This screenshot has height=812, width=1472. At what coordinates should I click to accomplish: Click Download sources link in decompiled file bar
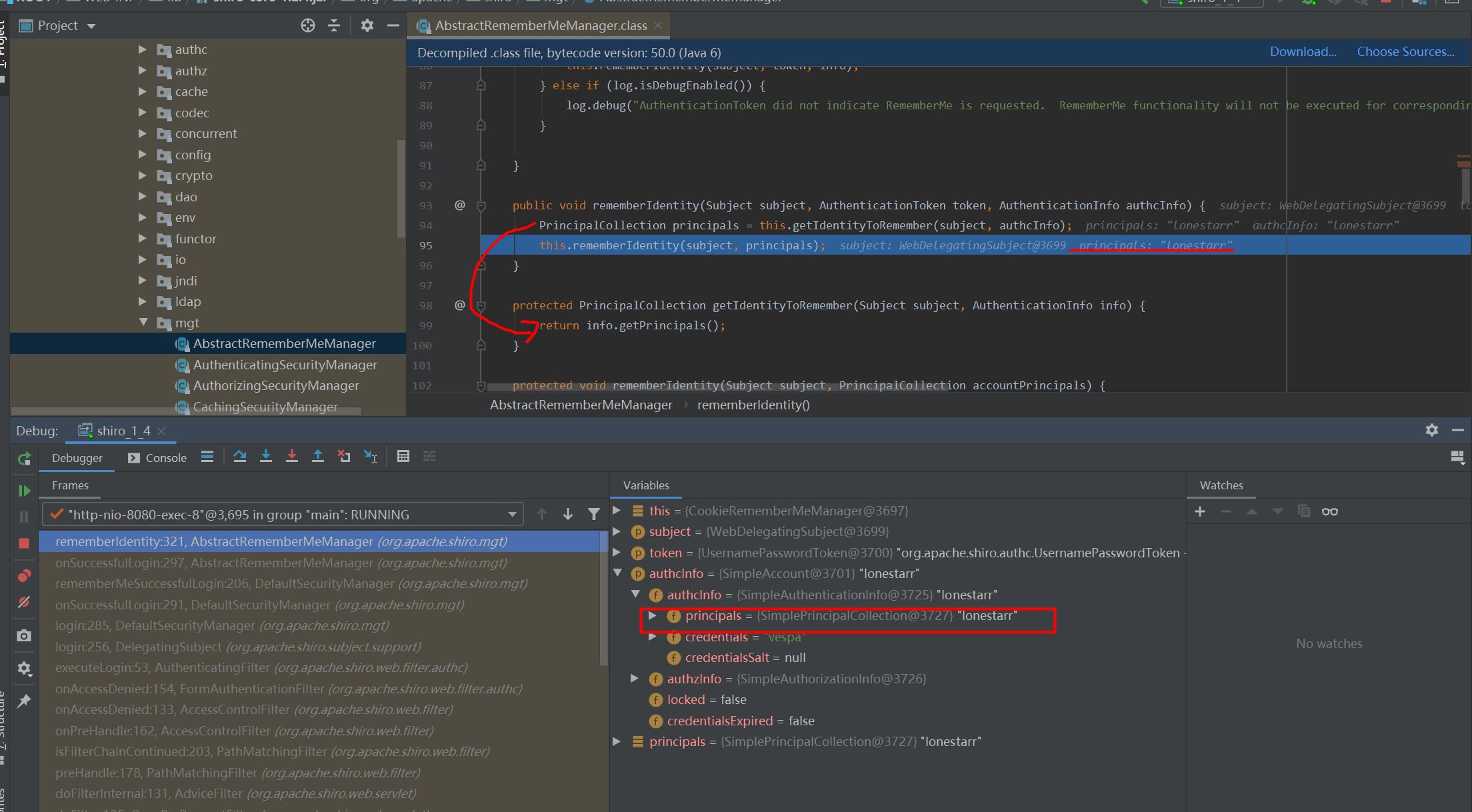(x=1302, y=51)
